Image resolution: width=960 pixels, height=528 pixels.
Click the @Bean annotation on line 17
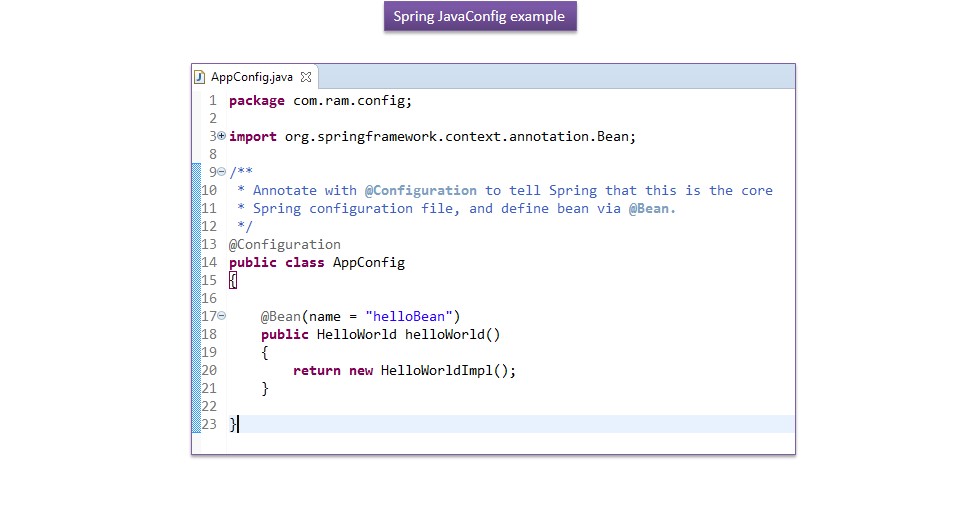(x=281, y=317)
